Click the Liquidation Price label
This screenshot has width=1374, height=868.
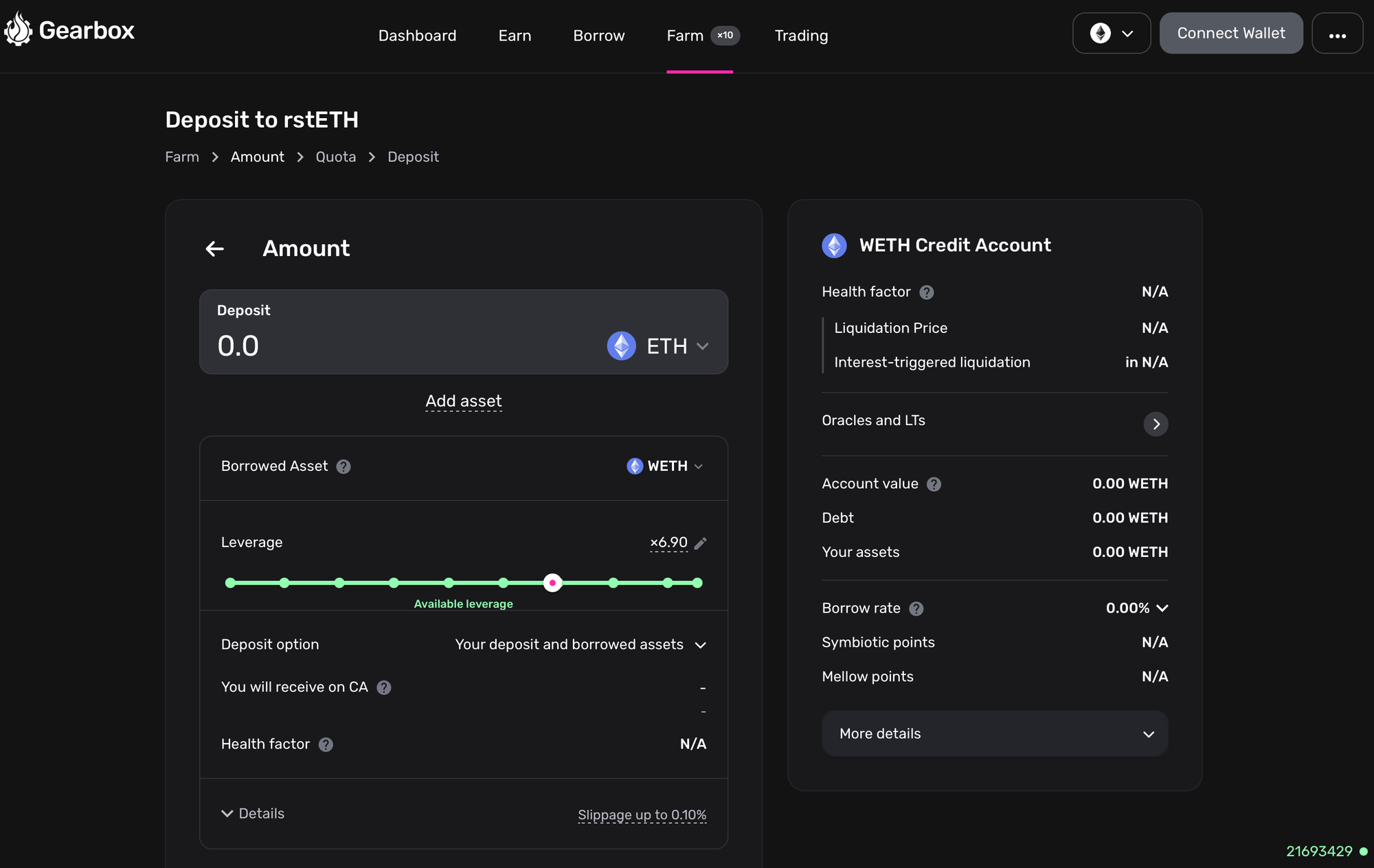coord(890,328)
